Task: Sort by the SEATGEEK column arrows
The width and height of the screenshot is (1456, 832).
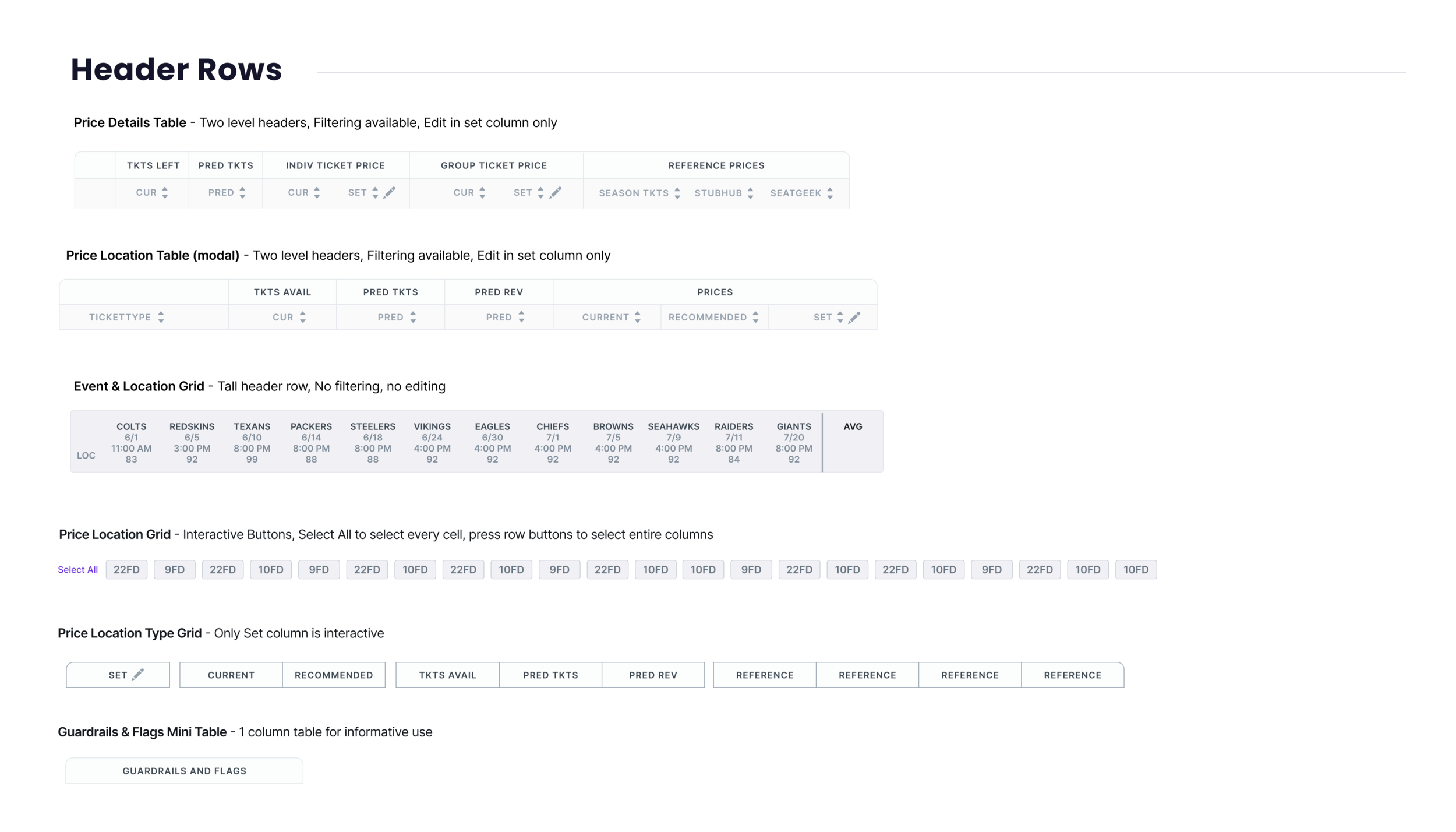Action: tap(830, 193)
